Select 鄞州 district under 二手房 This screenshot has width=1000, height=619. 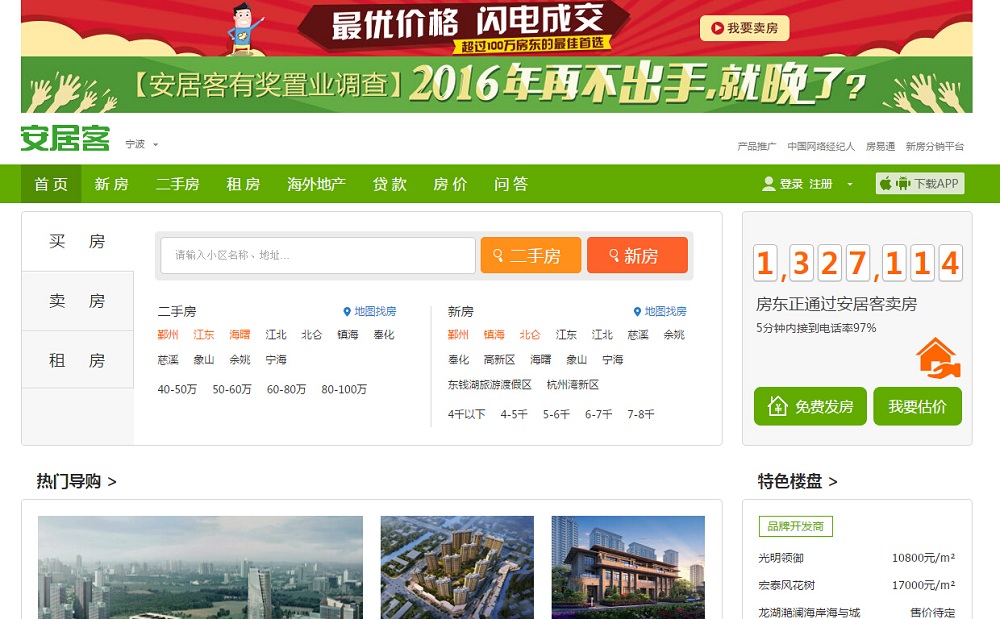click(x=168, y=334)
